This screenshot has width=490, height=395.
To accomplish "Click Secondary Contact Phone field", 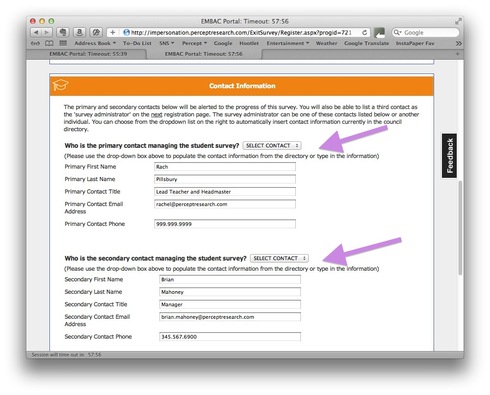I will point(230,337).
